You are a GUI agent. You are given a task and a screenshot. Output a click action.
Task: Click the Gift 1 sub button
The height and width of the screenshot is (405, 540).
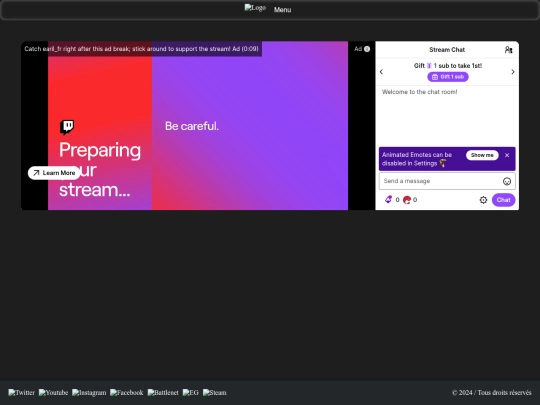(x=448, y=77)
